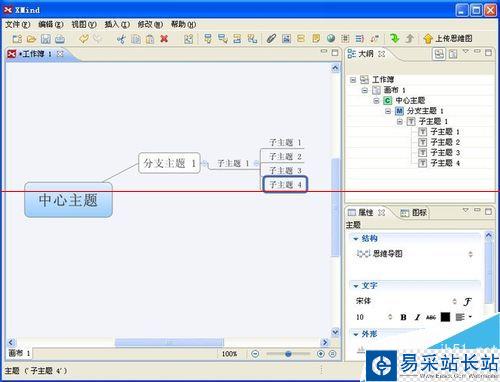The image size is (500, 382).
Task: Open the 视图 menu
Action: pyautogui.click(x=84, y=24)
